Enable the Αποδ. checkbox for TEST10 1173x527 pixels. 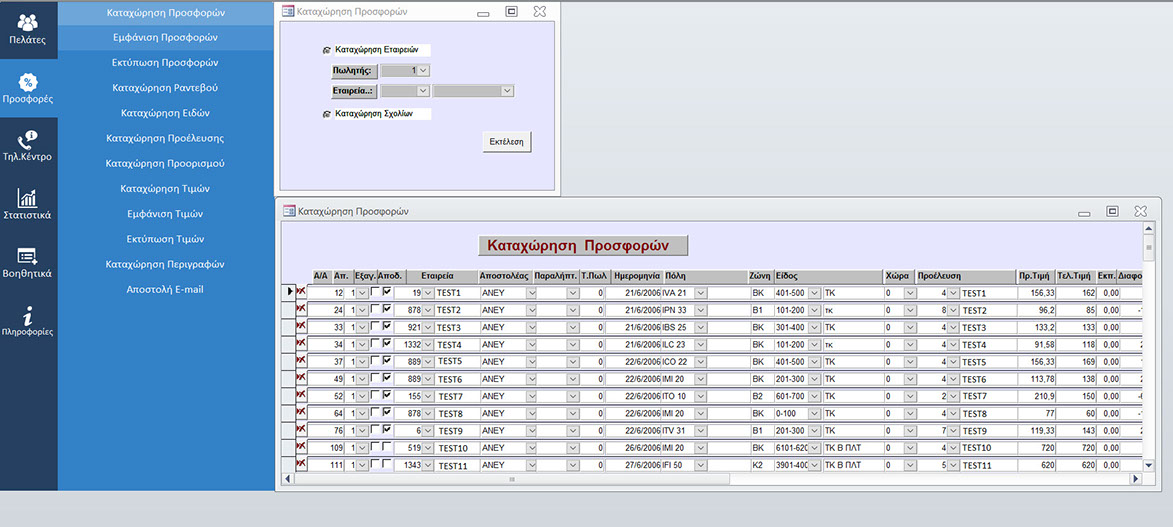point(387,447)
